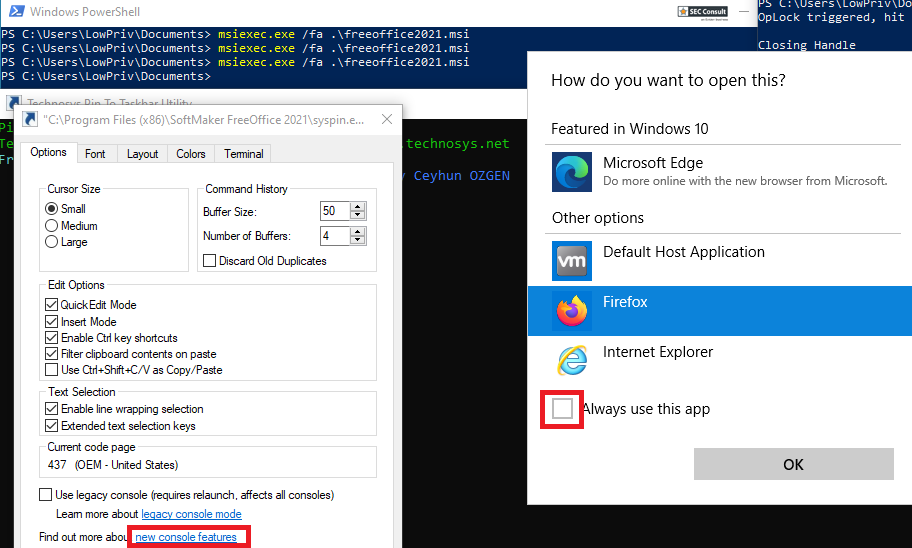This screenshot has height=548, width=912.
Task: Click the Technosys Pin To Taskbar icon
Action: (x=13, y=103)
